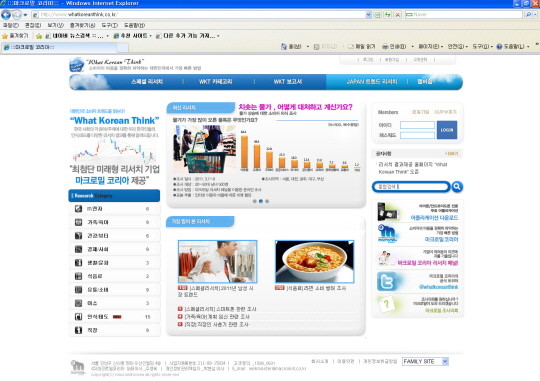
Task: Click the browser Back arrow button
Action: tap(6, 15)
